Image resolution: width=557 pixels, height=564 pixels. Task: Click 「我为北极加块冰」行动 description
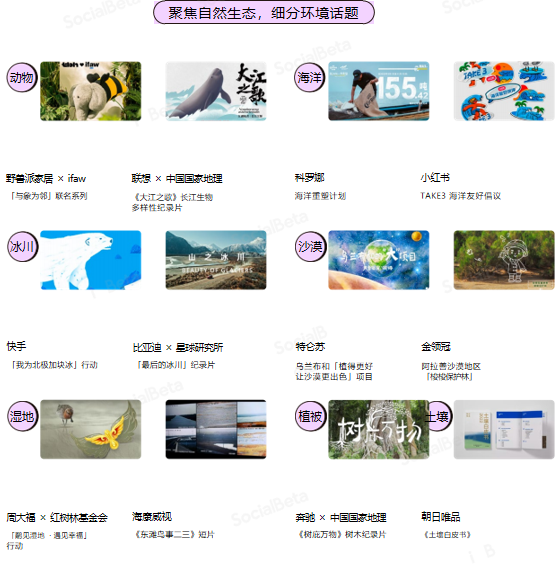pyautogui.click(x=54, y=365)
